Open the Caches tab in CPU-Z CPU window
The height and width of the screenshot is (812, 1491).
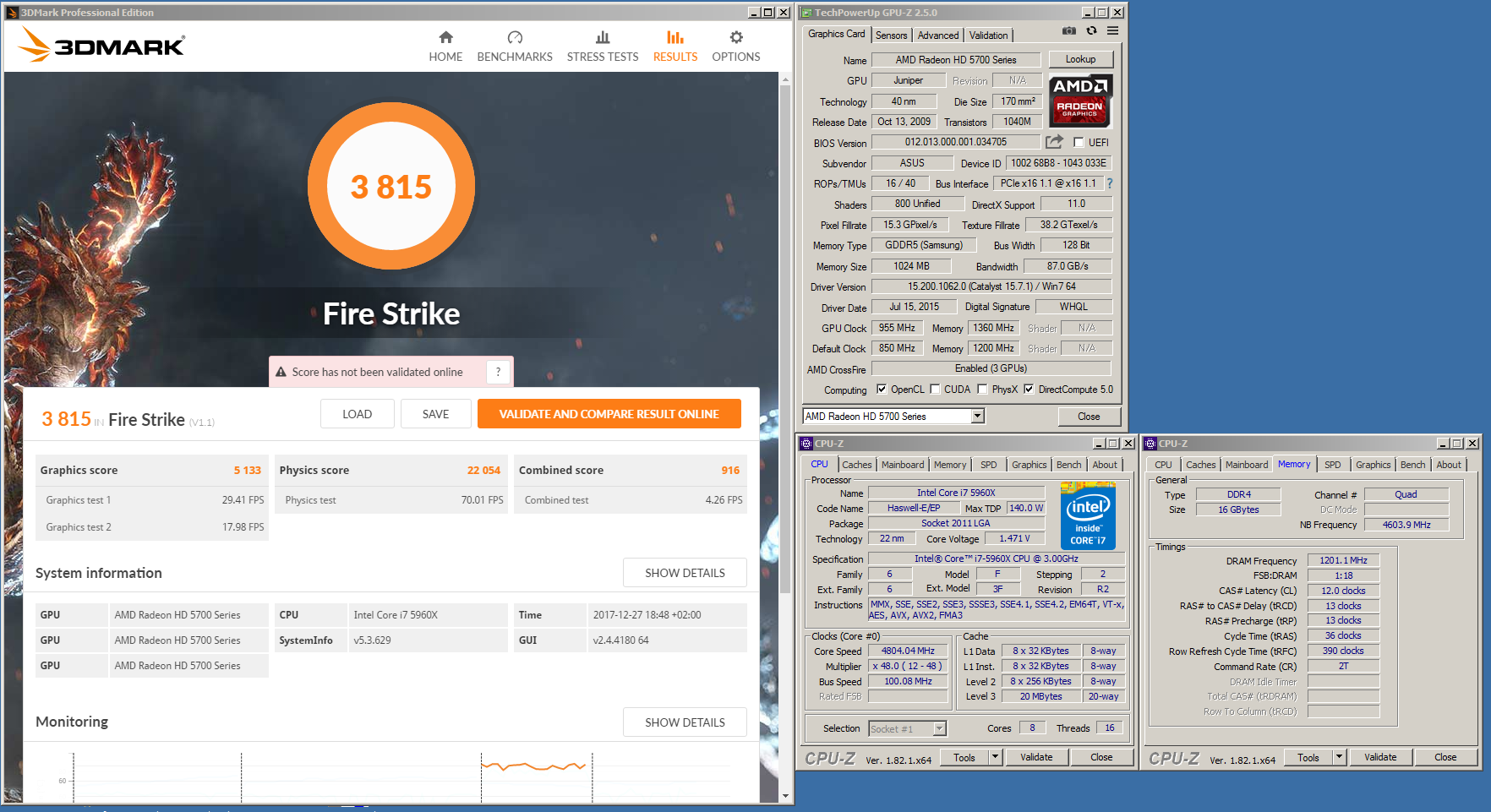pos(856,465)
